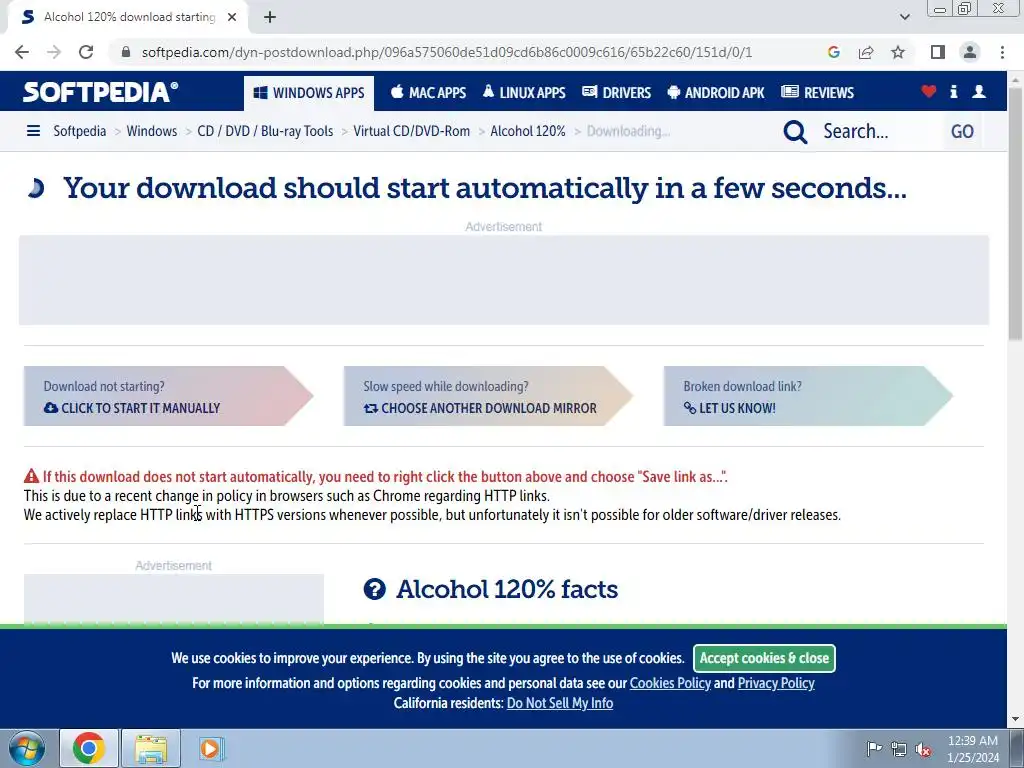1024x768 pixels.
Task: Click the Action Center flag tray icon
Action: (874, 748)
